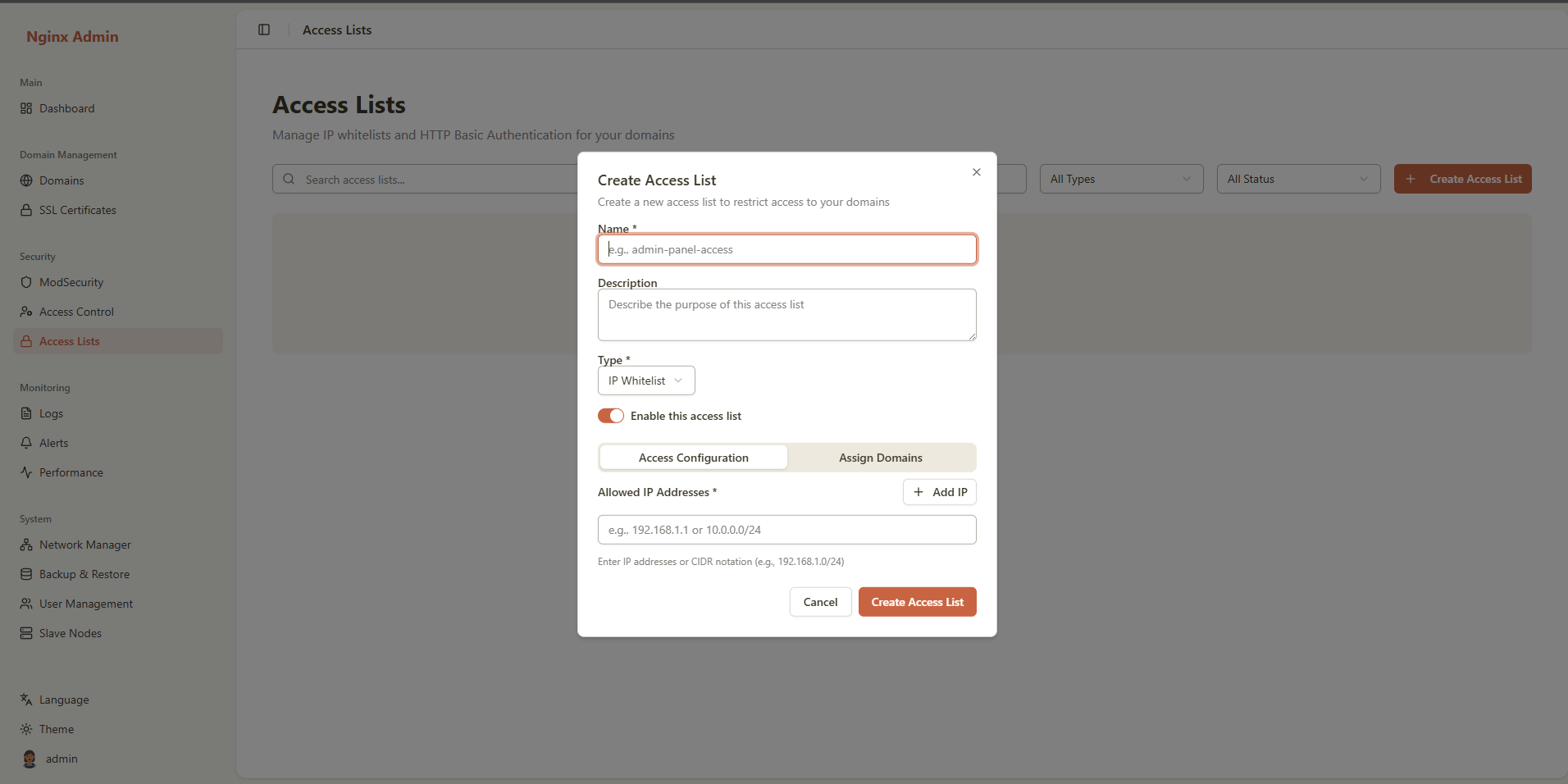Select the Access Configuration tab
The image size is (1568, 784).
(x=693, y=458)
